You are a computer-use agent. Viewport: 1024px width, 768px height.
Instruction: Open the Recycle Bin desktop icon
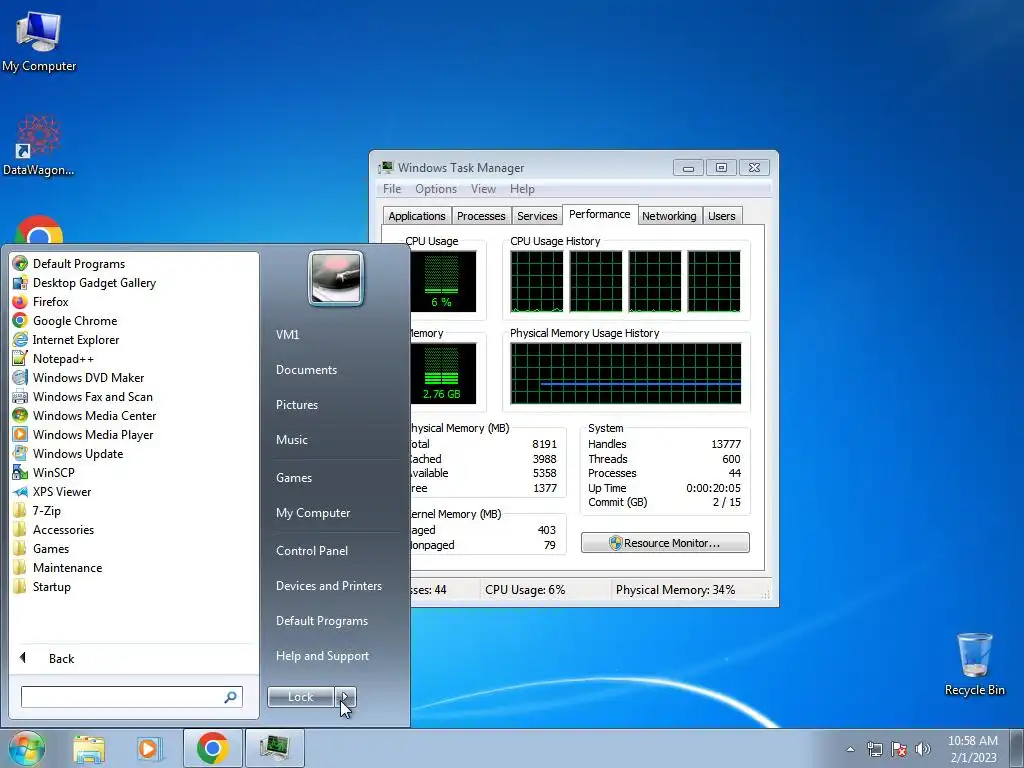[974, 664]
